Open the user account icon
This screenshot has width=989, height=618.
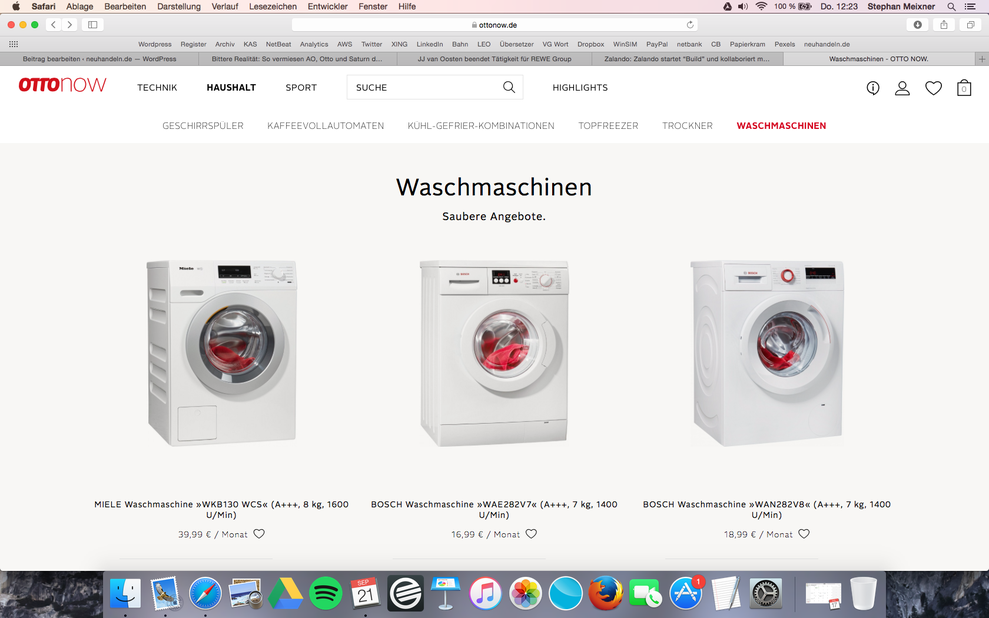coord(903,88)
